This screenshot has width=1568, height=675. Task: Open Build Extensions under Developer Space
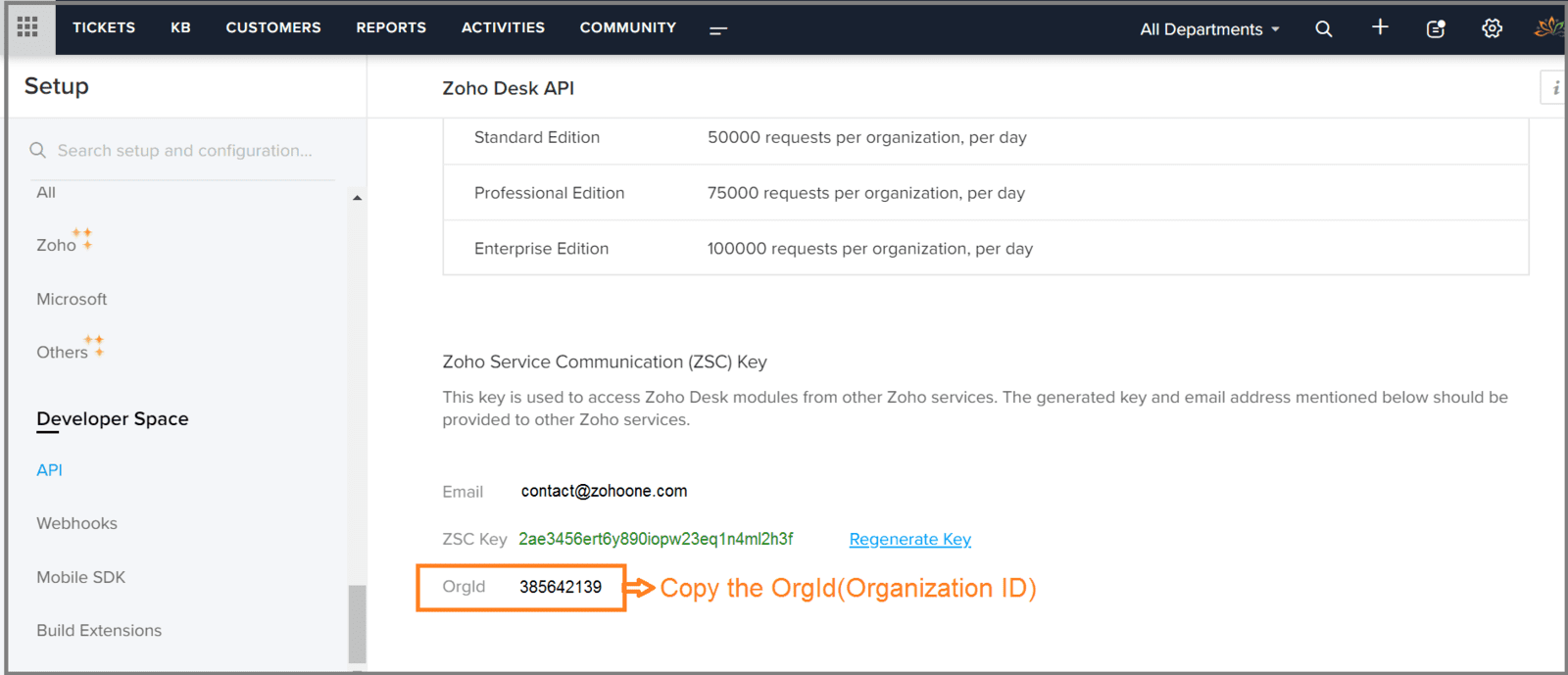(x=99, y=631)
